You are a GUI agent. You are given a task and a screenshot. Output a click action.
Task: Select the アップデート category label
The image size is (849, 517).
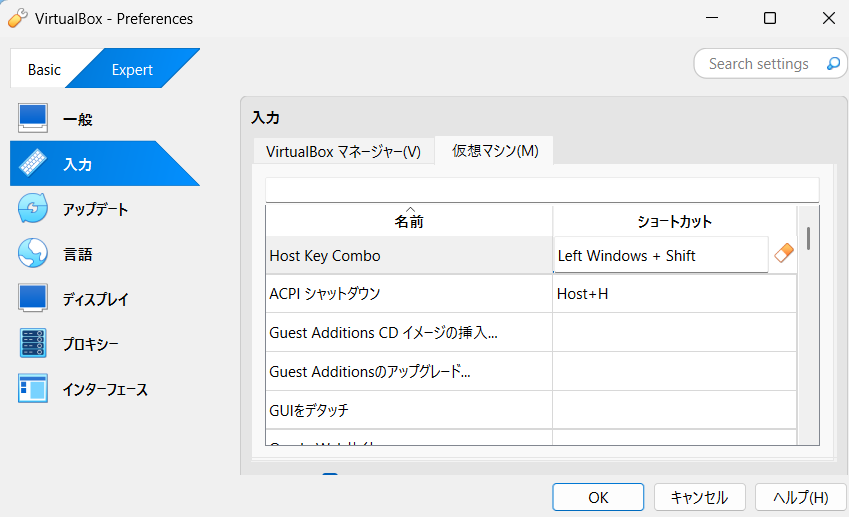(95, 209)
